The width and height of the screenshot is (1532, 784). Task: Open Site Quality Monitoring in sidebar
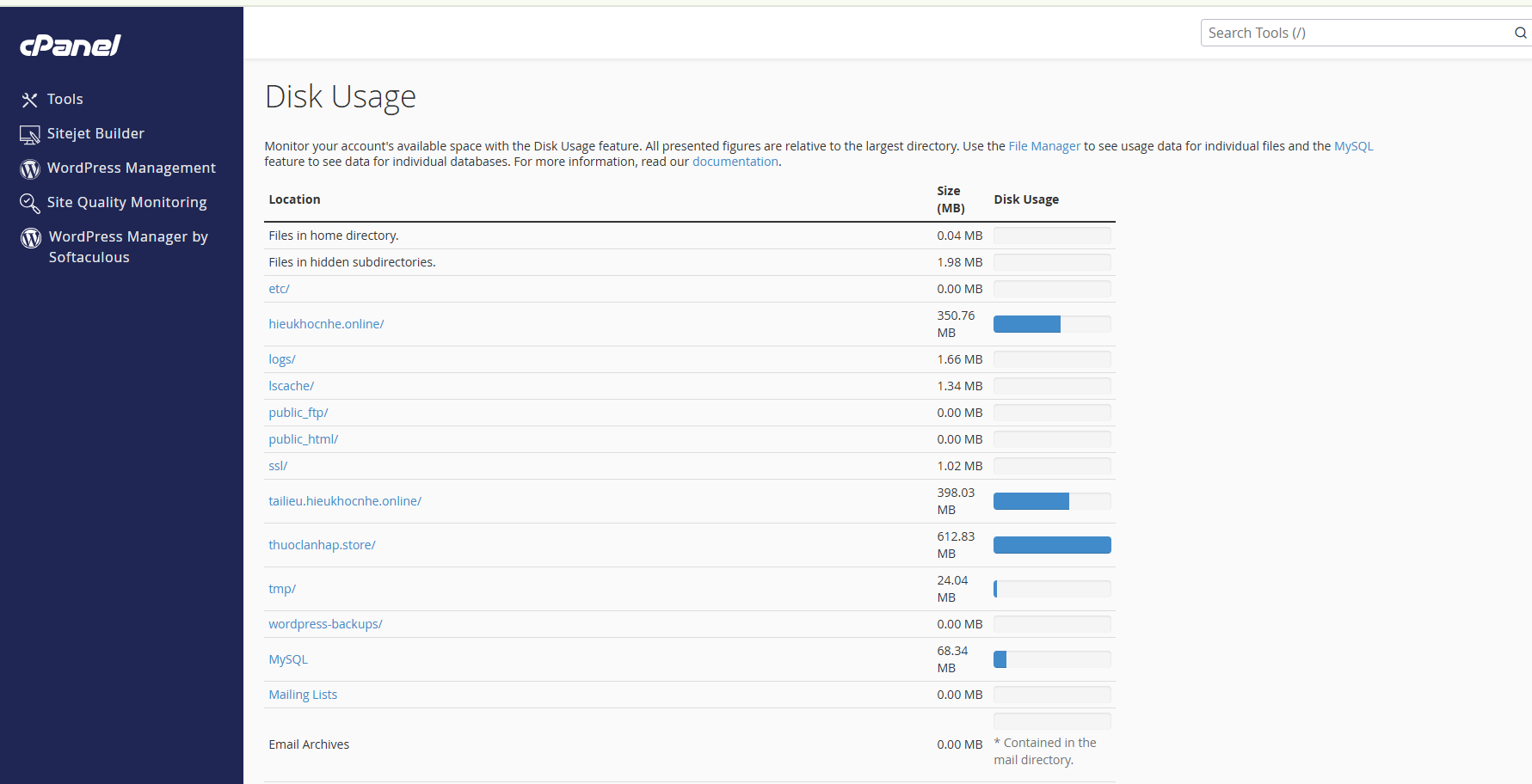point(126,203)
